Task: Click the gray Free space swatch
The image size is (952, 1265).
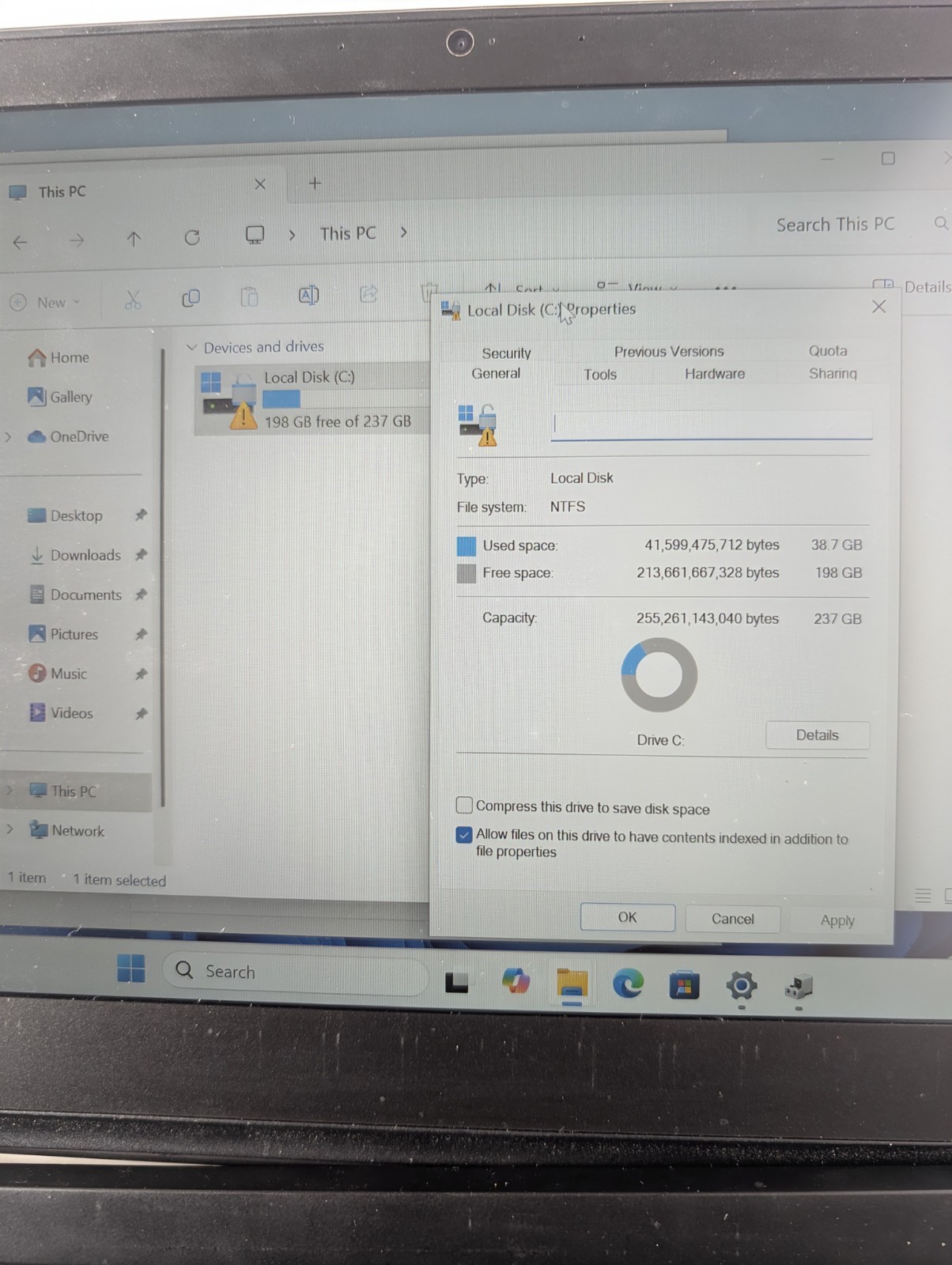Action: [x=467, y=573]
